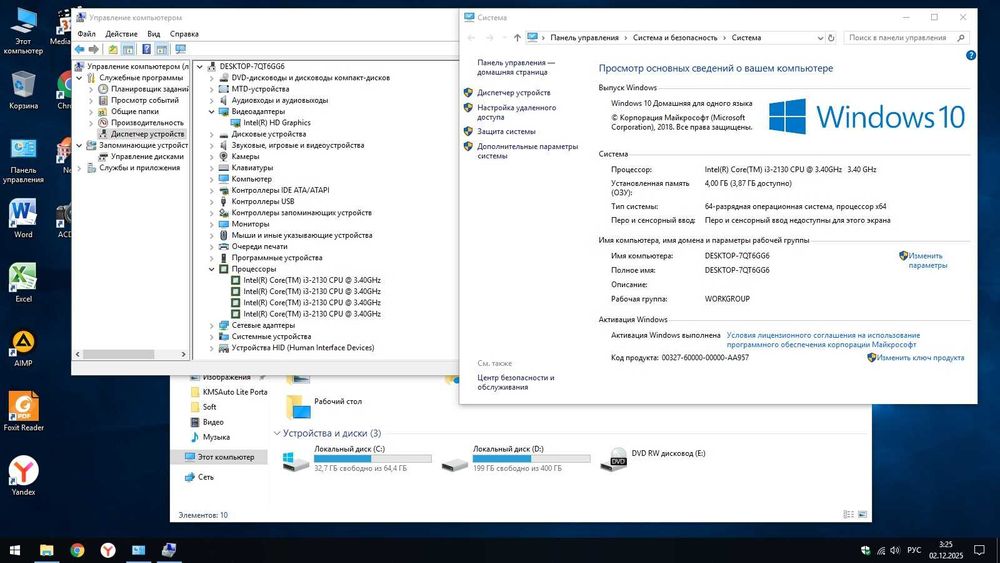This screenshot has width=1000, height=563.
Task: Collapse the Служебные программы node
Action: pyautogui.click(x=79, y=78)
